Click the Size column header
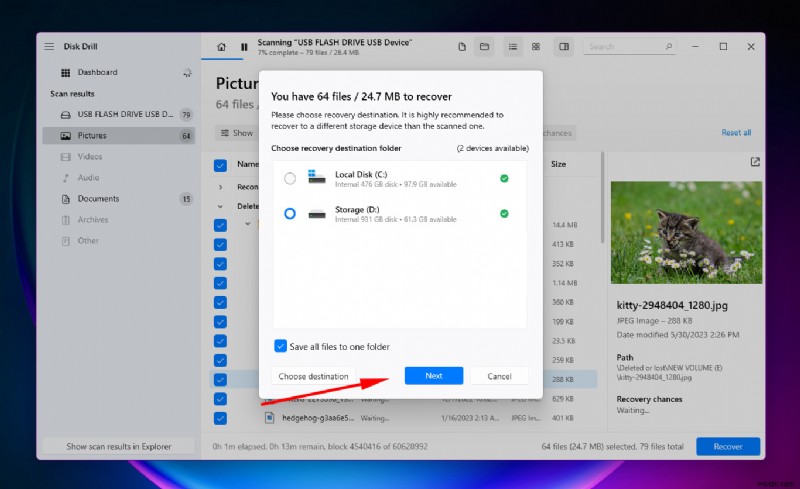This screenshot has height=489, width=800. pos(558,164)
